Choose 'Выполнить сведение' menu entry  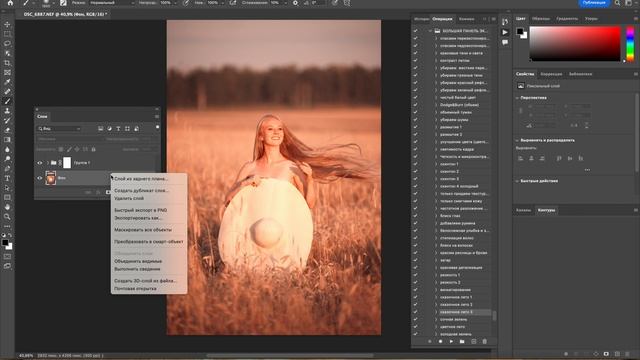pyautogui.click(x=137, y=269)
